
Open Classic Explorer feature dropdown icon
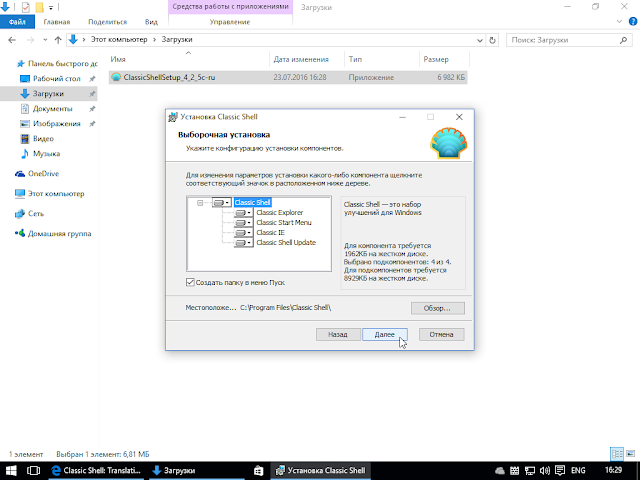244,213
